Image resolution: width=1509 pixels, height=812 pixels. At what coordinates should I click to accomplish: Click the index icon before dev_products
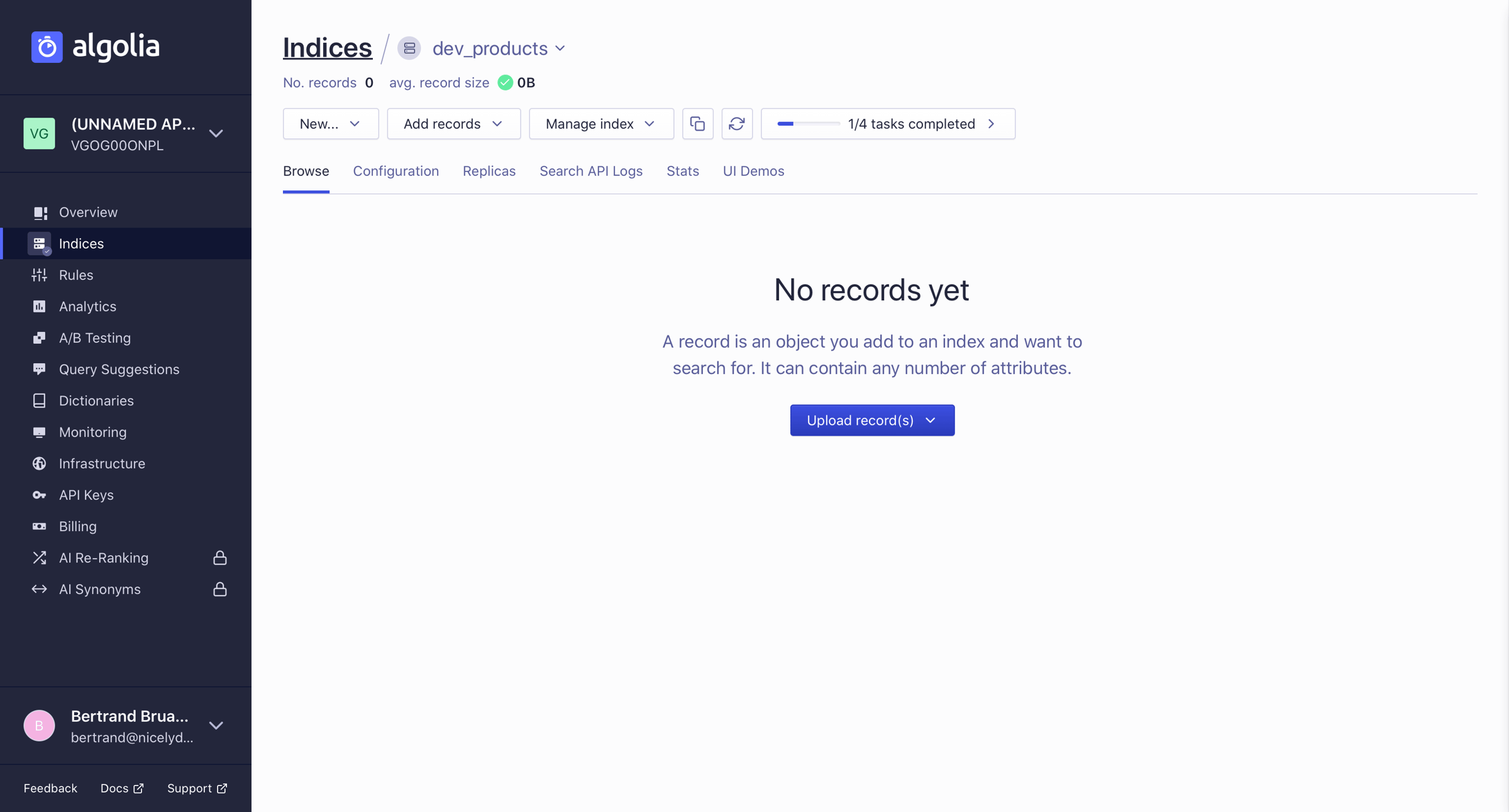409,48
